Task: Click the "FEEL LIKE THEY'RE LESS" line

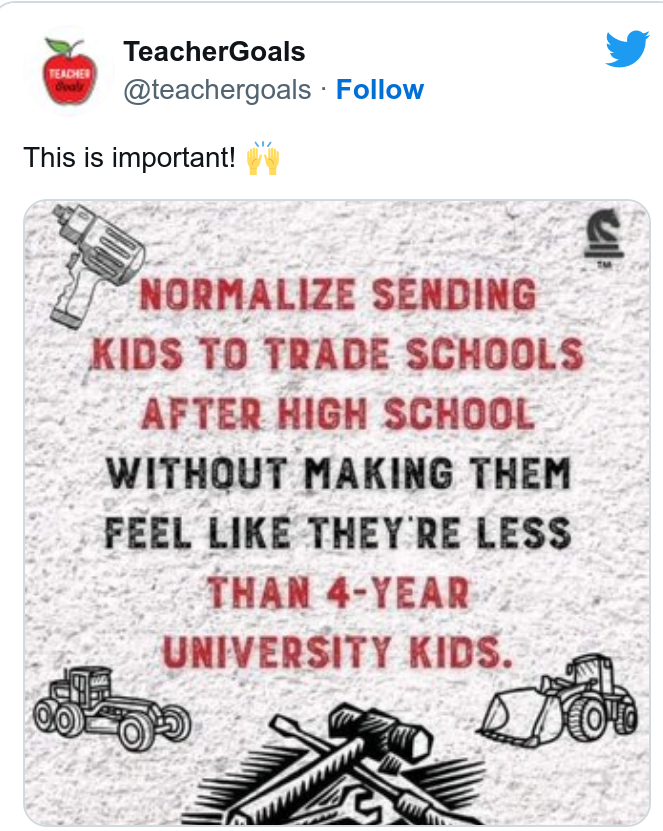Action: click(x=336, y=531)
